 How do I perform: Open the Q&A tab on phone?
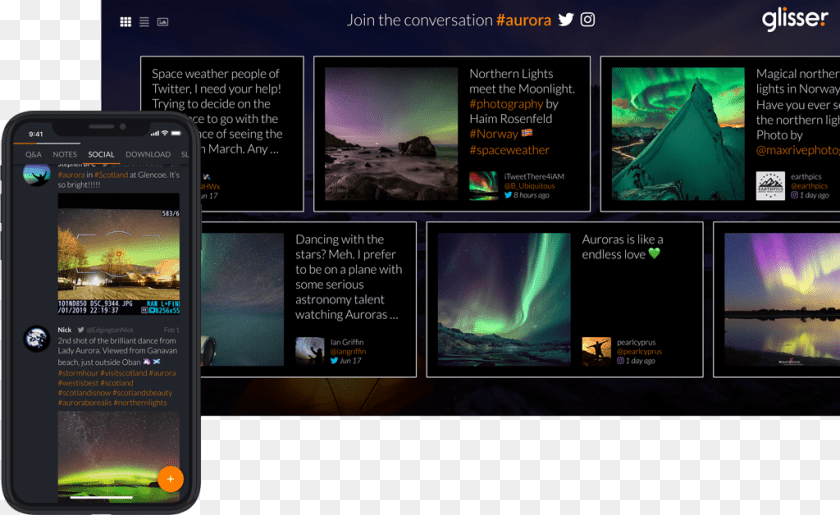coord(33,154)
